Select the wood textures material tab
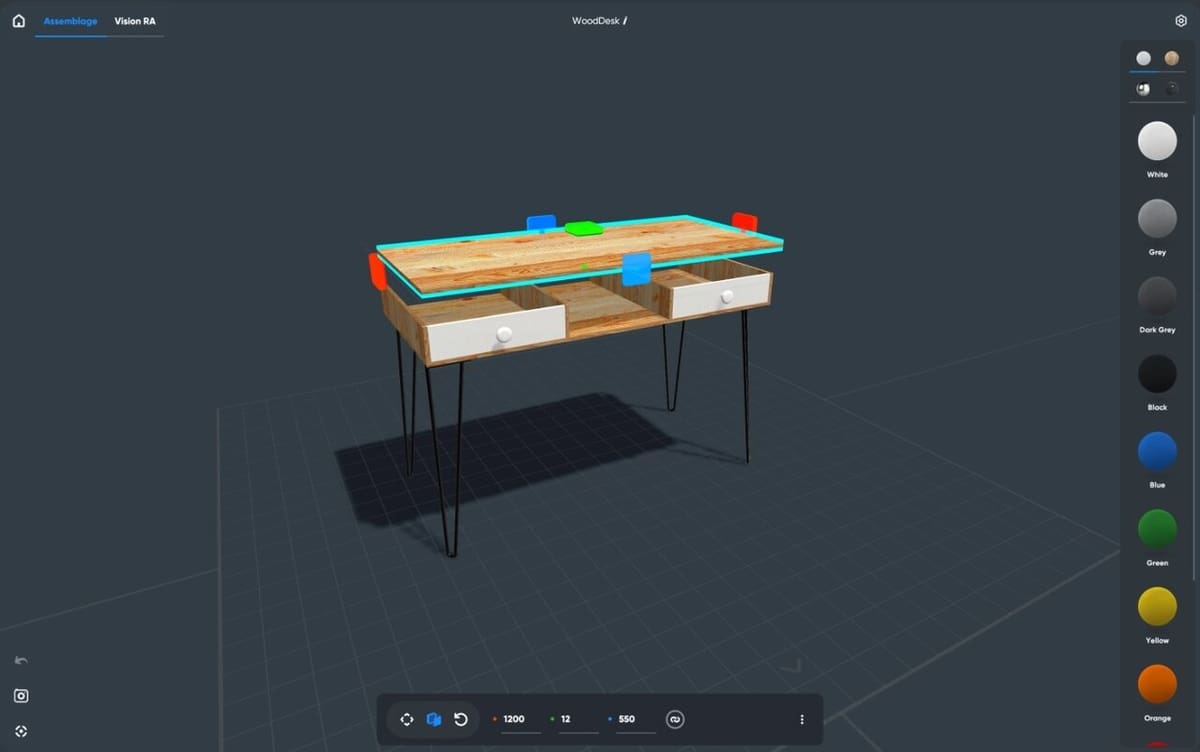 (1171, 58)
